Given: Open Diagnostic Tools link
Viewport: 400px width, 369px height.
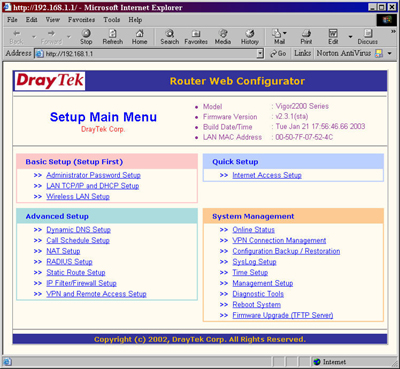Looking at the screenshot, I should (x=258, y=294).
